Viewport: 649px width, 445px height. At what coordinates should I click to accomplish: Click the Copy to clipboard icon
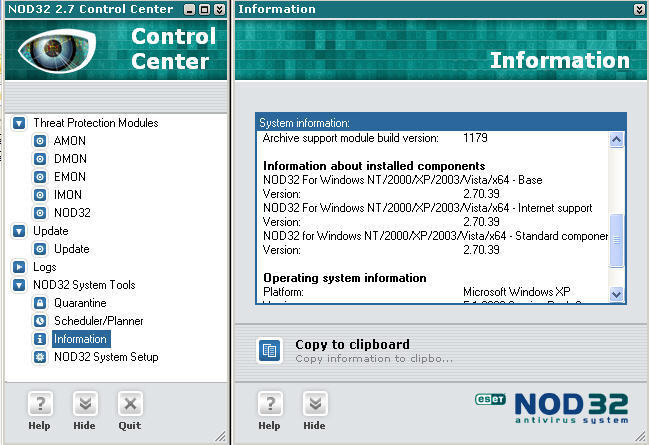269,351
